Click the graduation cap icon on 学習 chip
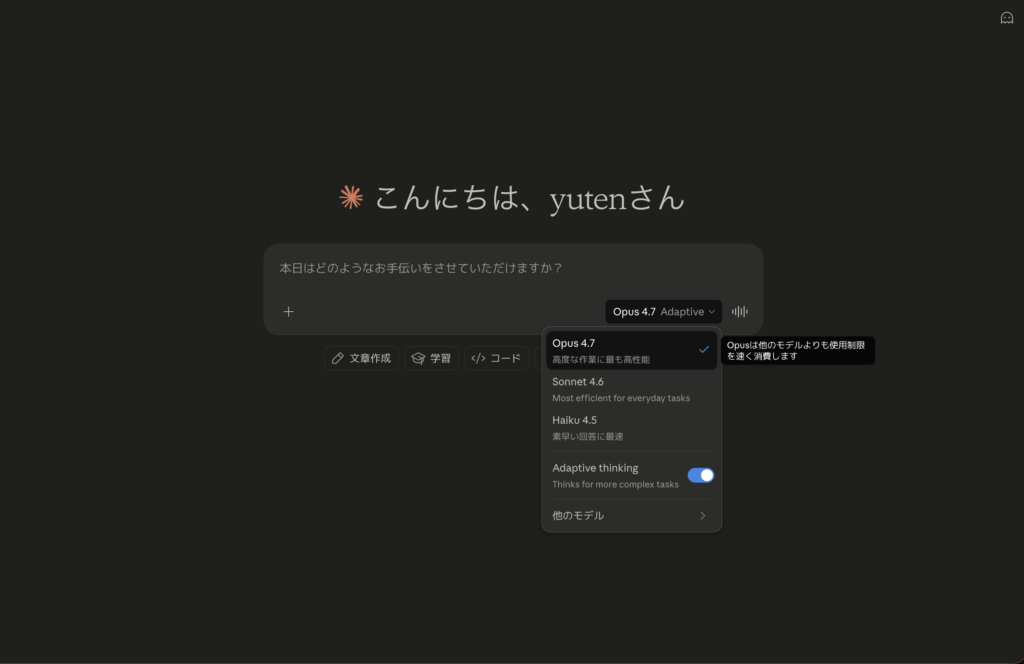This screenshot has width=1024, height=664. tap(417, 357)
